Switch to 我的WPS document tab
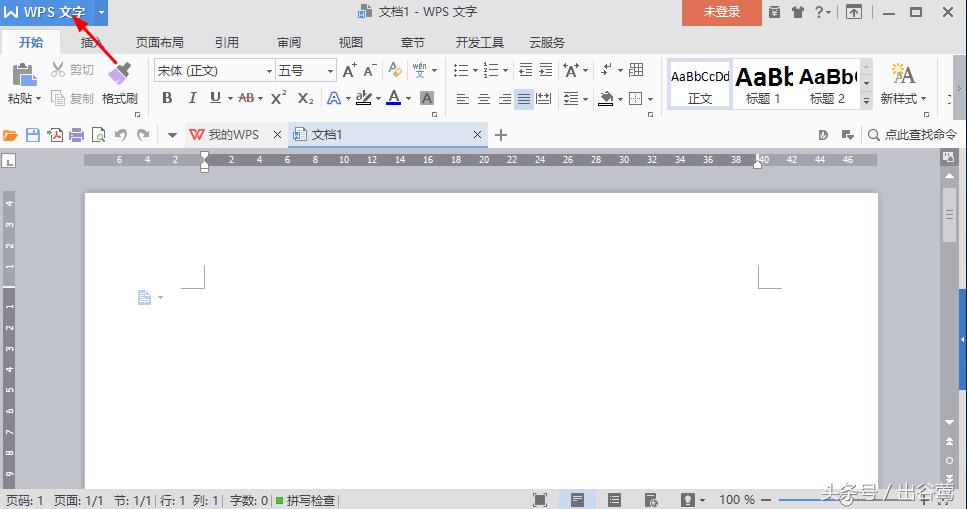 point(232,135)
